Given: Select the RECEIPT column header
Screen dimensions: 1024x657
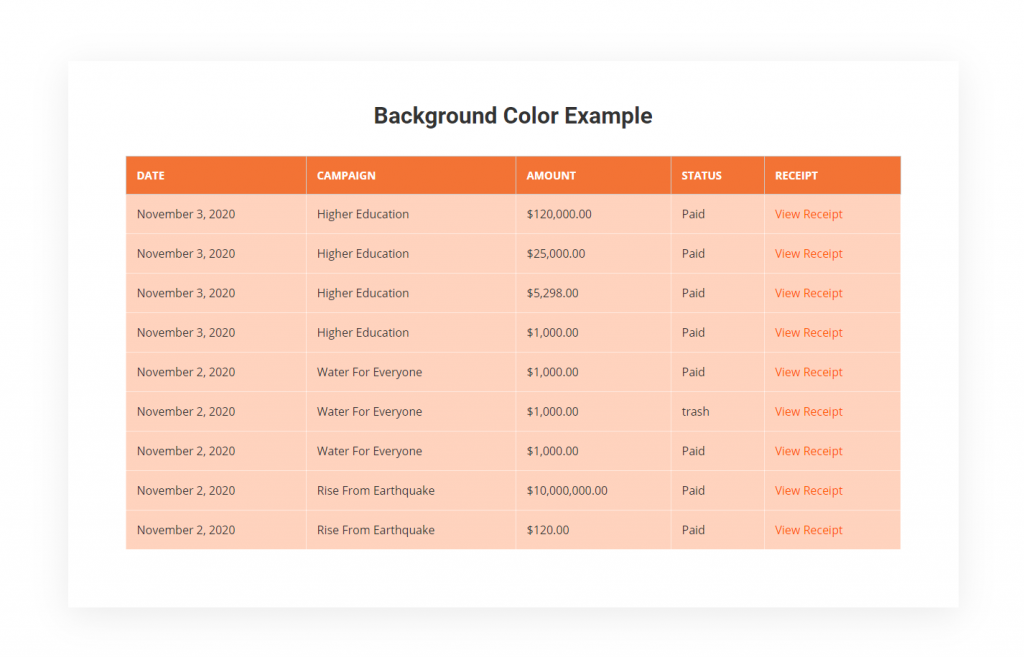Looking at the screenshot, I should tap(796, 175).
